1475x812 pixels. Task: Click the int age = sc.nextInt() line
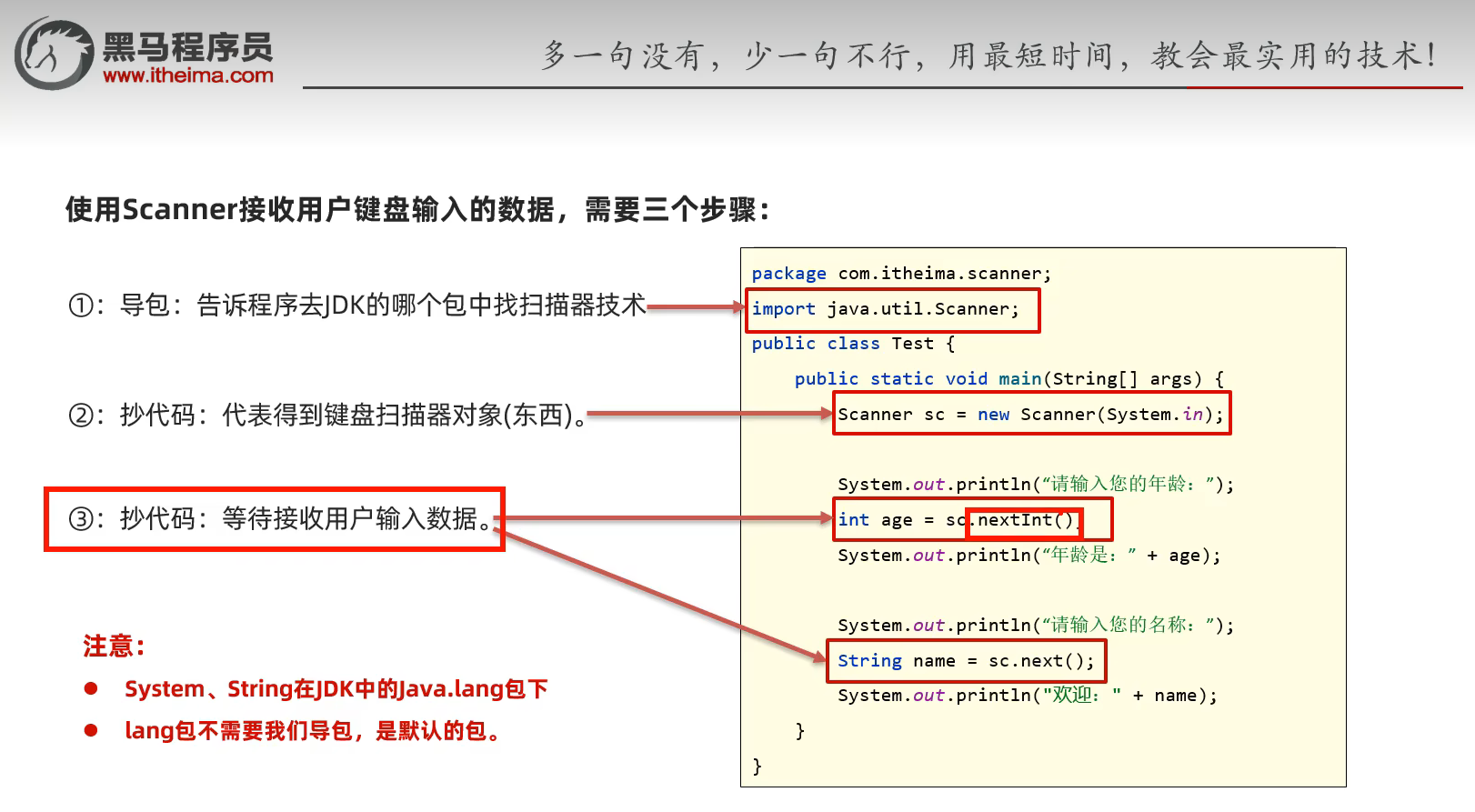click(958, 520)
